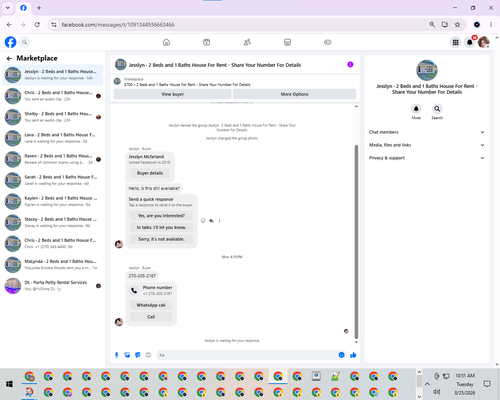
Task: Attach a photo with the image icon
Action: click(127, 355)
